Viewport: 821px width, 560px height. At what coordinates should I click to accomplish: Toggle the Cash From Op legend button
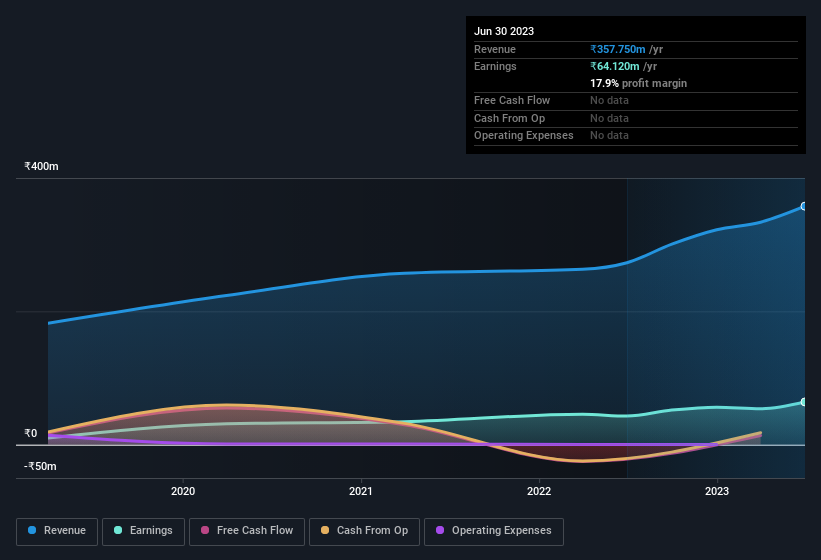(x=364, y=531)
